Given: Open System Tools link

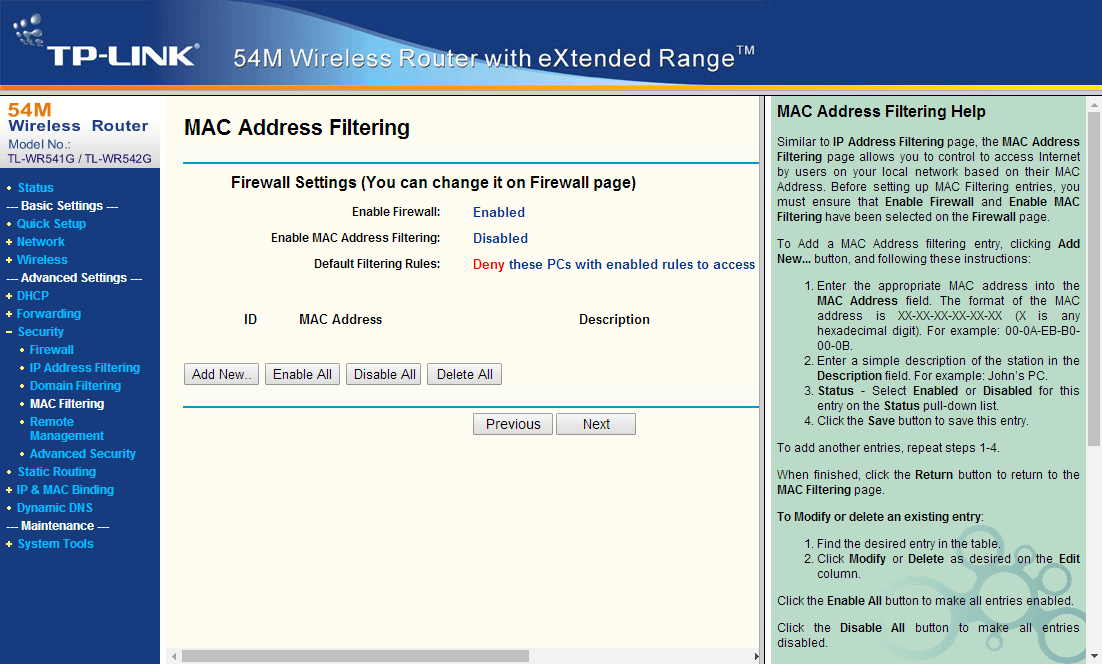Looking at the screenshot, I should [x=56, y=544].
